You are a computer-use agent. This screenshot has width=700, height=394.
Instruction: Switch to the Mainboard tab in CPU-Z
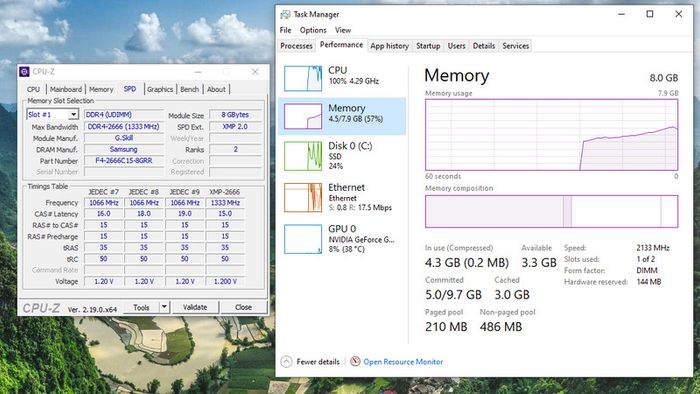[x=66, y=89]
